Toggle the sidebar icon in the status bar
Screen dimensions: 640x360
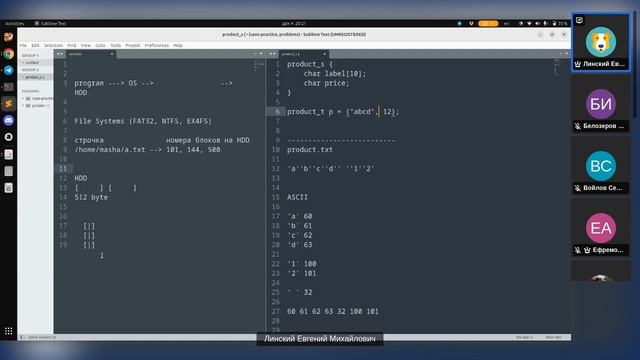point(22,338)
